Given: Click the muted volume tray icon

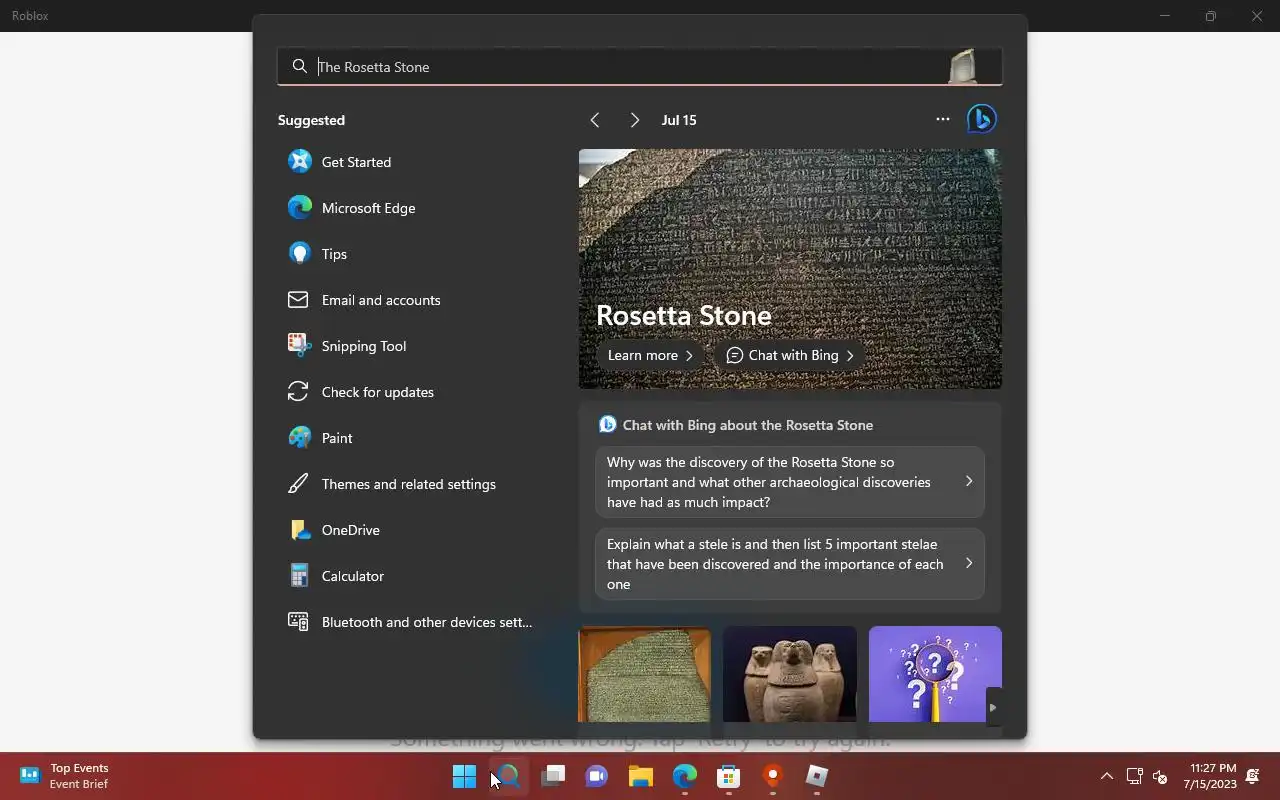Looking at the screenshot, I should tap(1160, 776).
